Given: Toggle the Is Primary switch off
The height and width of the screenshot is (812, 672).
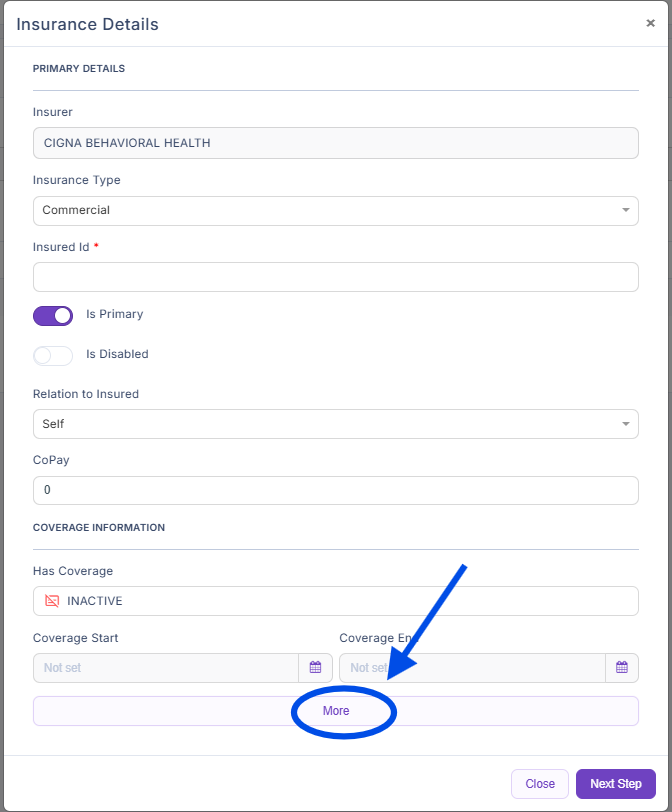Looking at the screenshot, I should 53,316.
